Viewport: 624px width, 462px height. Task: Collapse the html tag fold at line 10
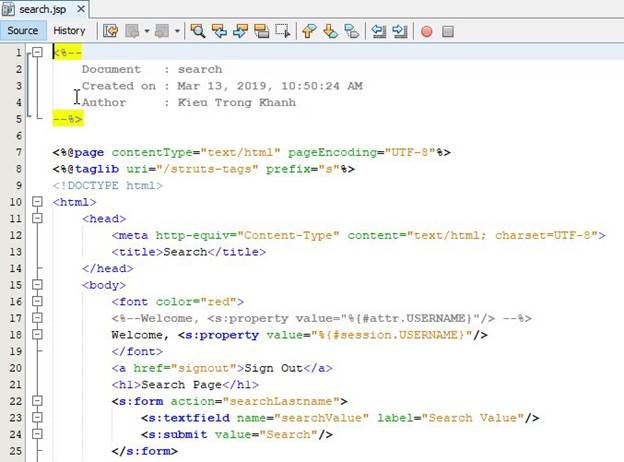pyautogui.click(x=37, y=202)
